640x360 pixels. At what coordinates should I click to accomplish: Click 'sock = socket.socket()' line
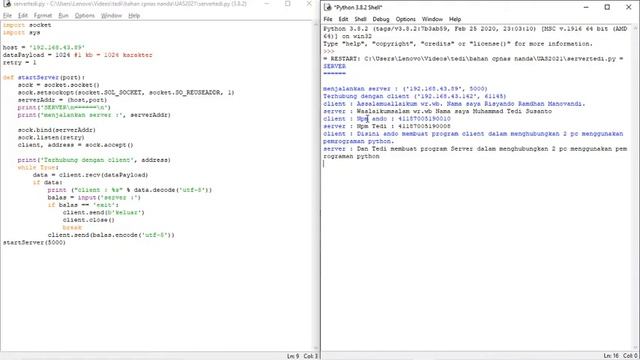tap(58, 85)
